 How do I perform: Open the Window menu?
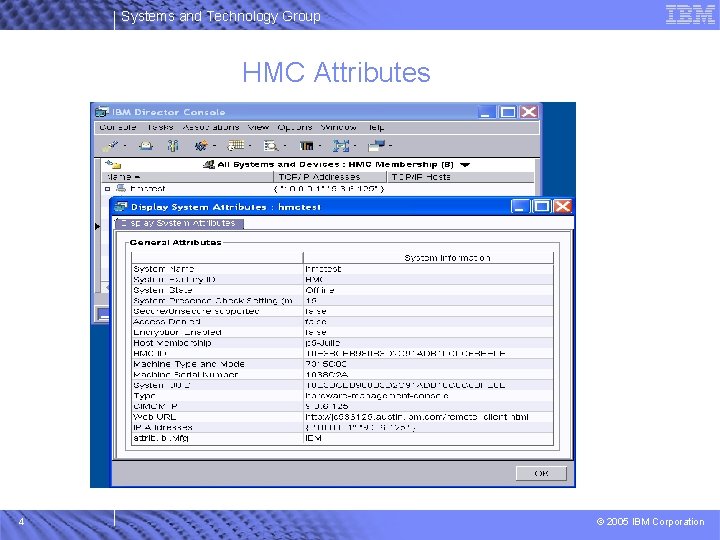(338, 127)
